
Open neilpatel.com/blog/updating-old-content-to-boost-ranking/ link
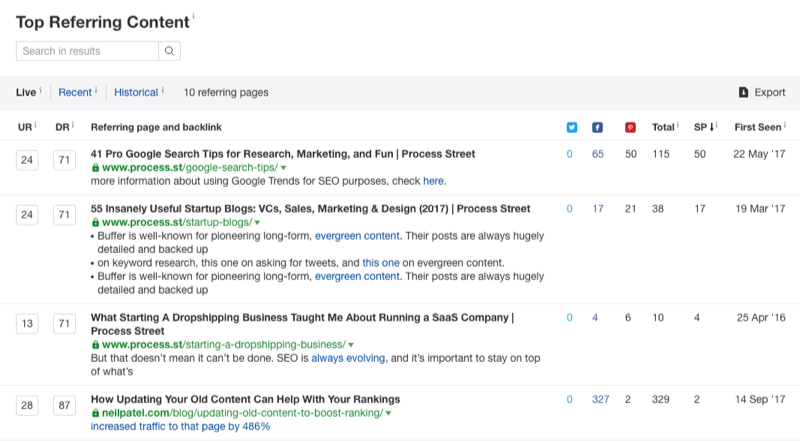coord(242,413)
